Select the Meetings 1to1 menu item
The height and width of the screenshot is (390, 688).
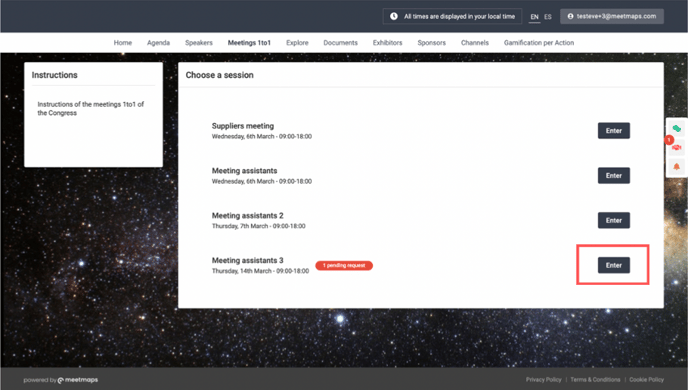(x=249, y=43)
